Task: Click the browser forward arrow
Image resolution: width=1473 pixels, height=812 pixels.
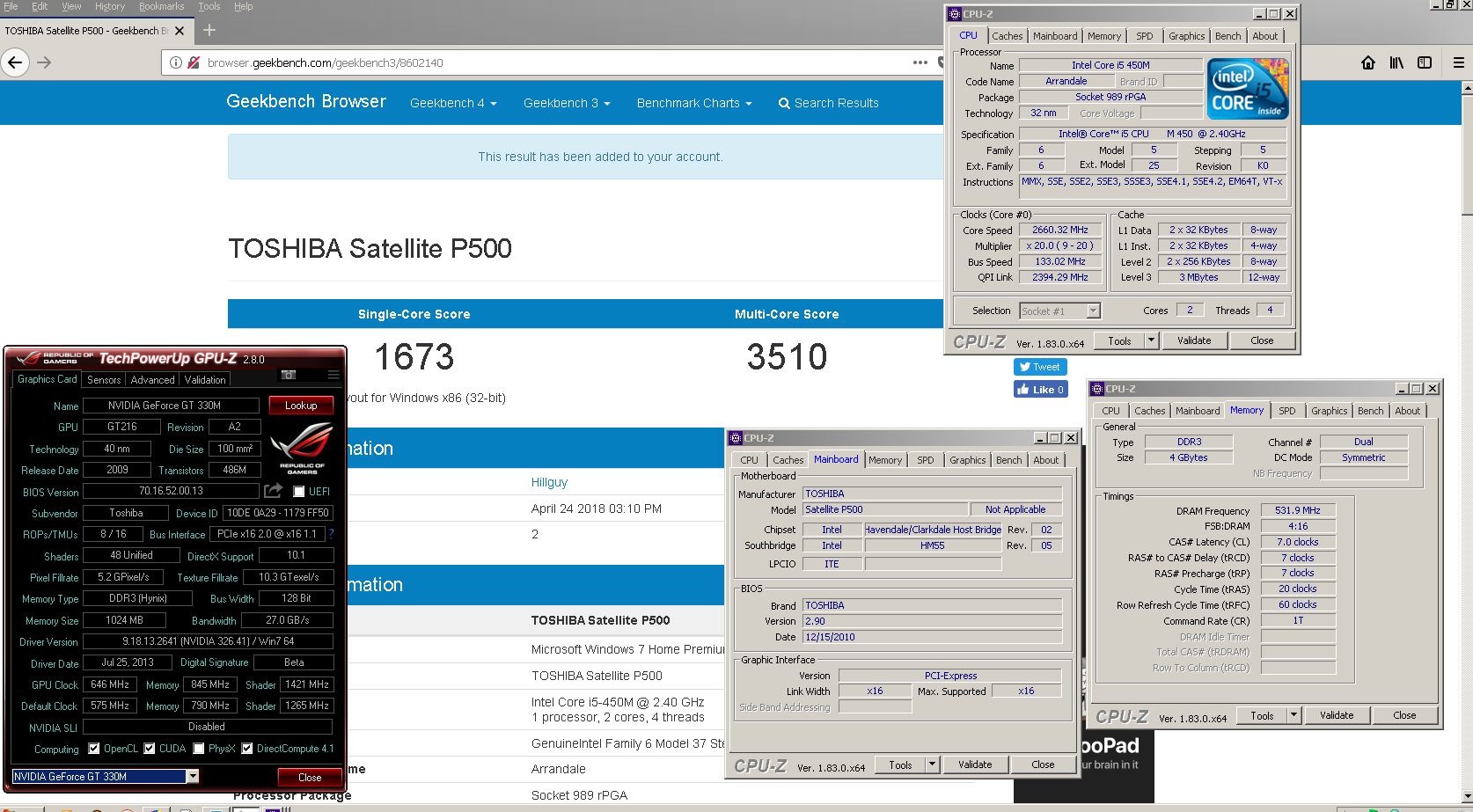Action: click(44, 62)
